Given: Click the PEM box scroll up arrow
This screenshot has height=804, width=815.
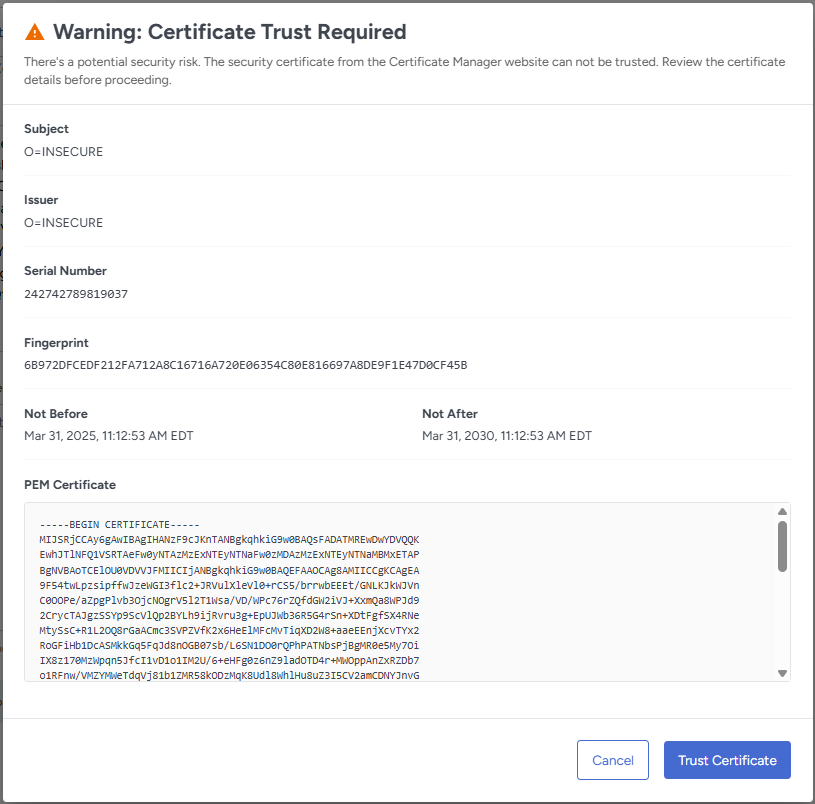Looking at the screenshot, I should click(782, 512).
